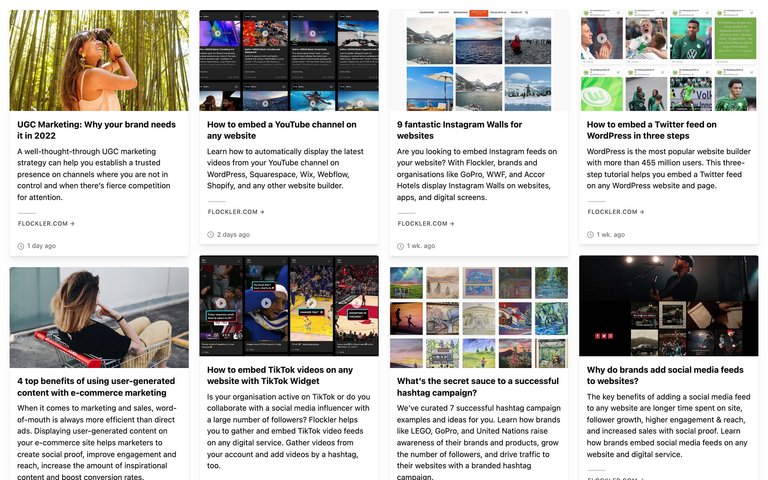Click FLOCKLER.COM link under Instagram Walls card
Screen dimensions: 768x480
click(x=426, y=223)
